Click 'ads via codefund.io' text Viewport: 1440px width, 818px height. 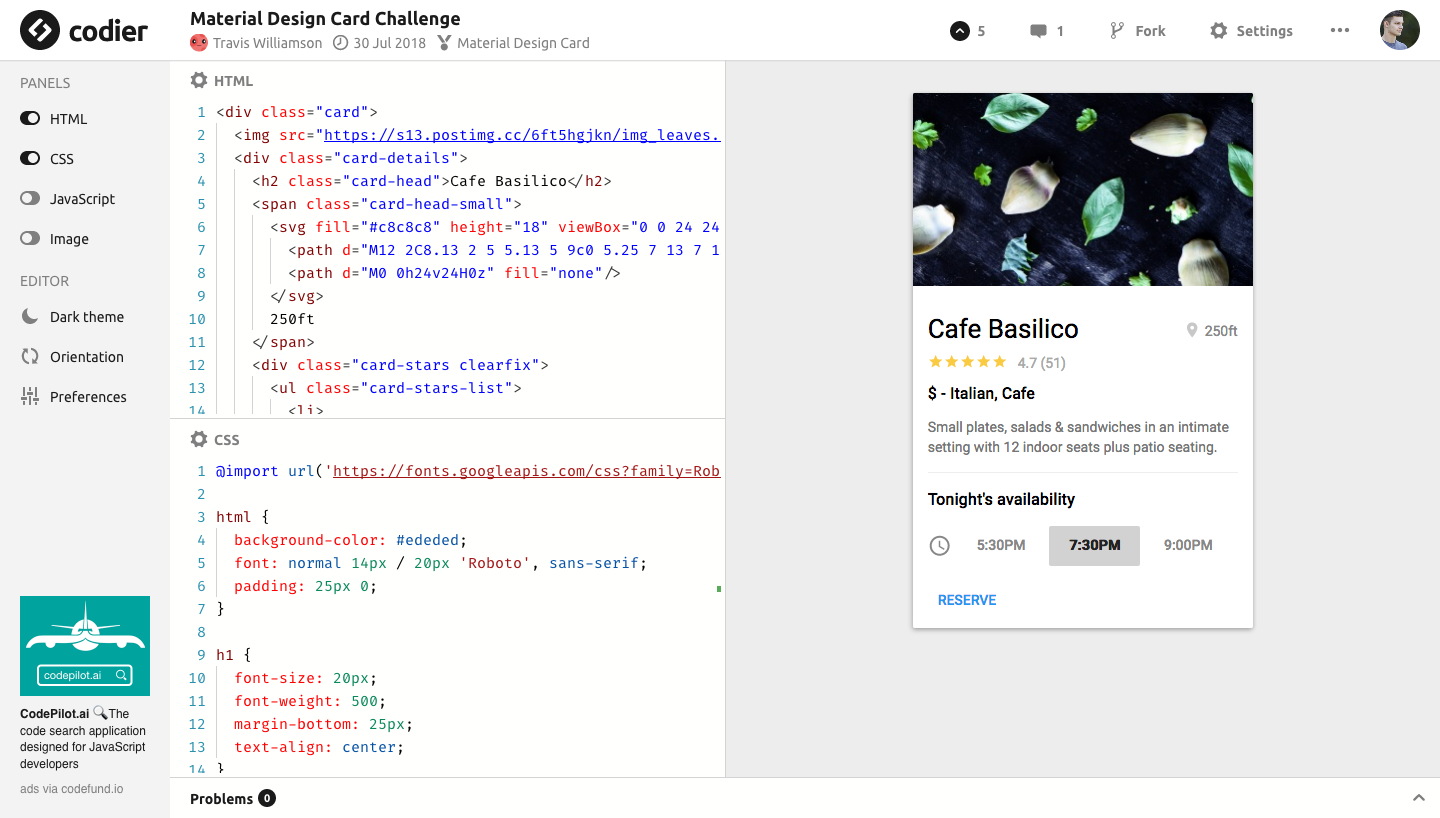(x=72, y=789)
